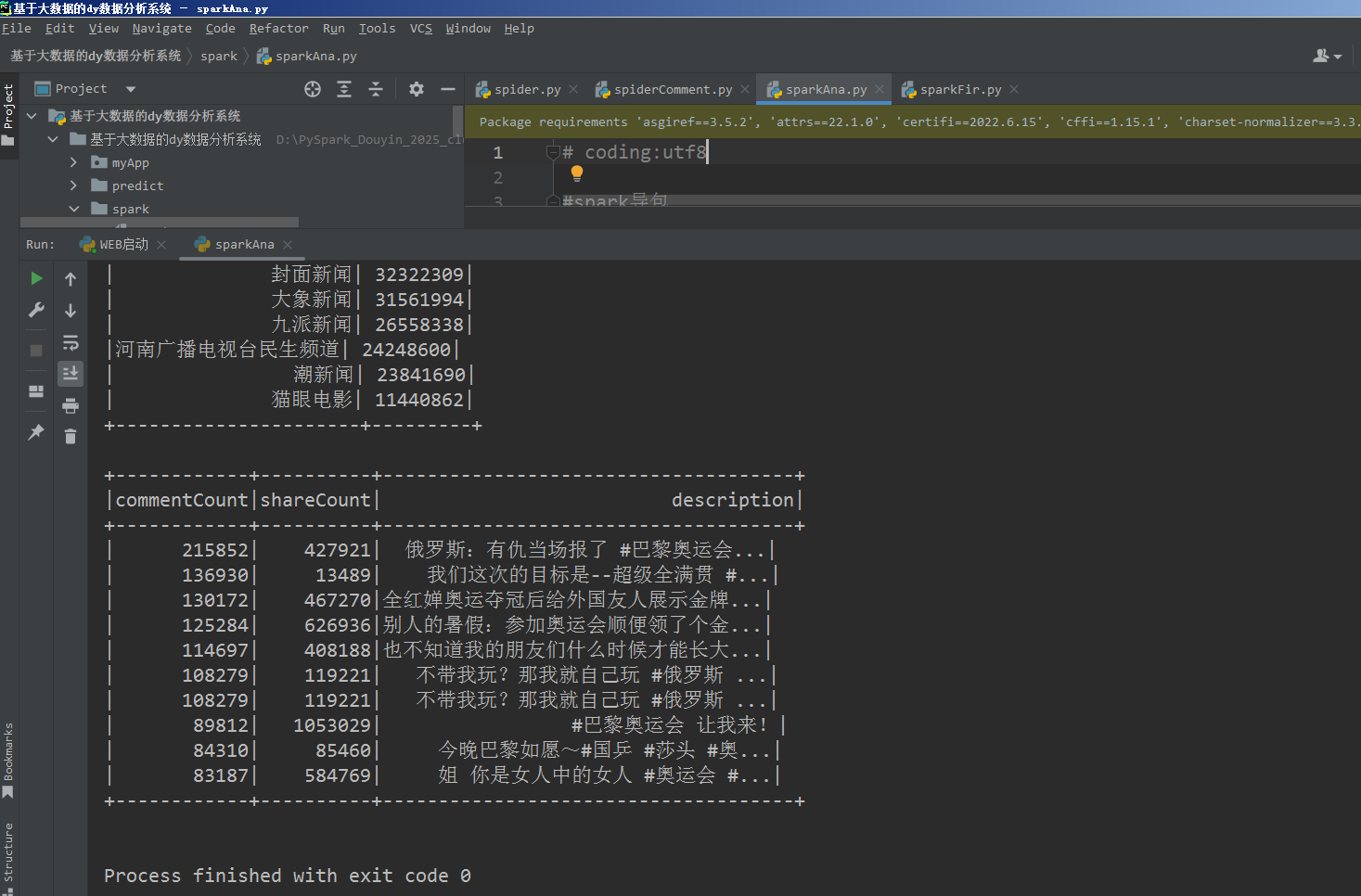Click the package requirements warning banner
Viewport: 1361px width, 896px height.
[x=912, y=122]
